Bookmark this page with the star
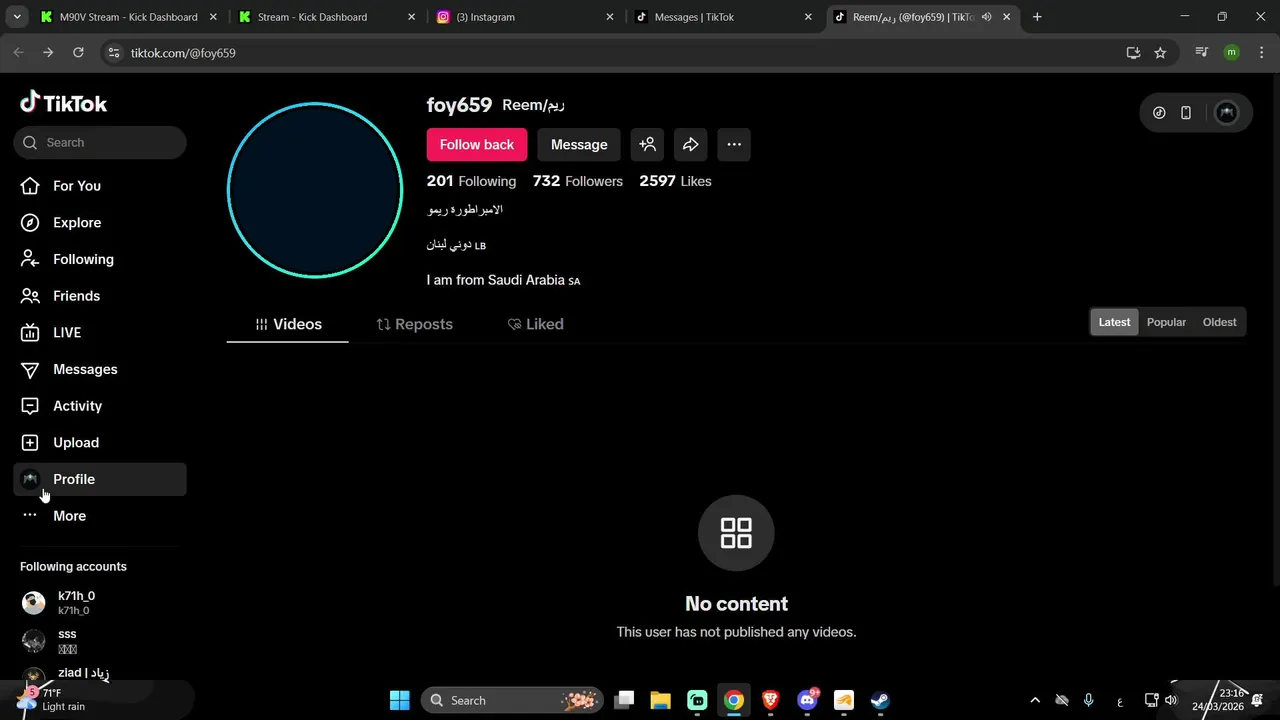Viewport: 1280px width, 720px height. click(1160, 53)
